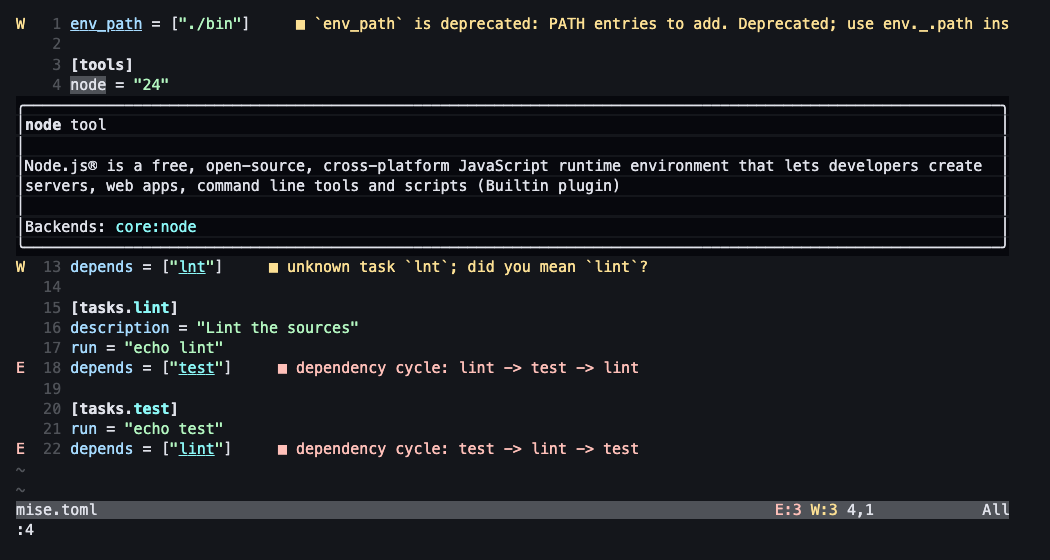1050x560 pixels.
Task: Click the W warning sign beside line 1
Action: pyautogui.click(x=21, y=24)
